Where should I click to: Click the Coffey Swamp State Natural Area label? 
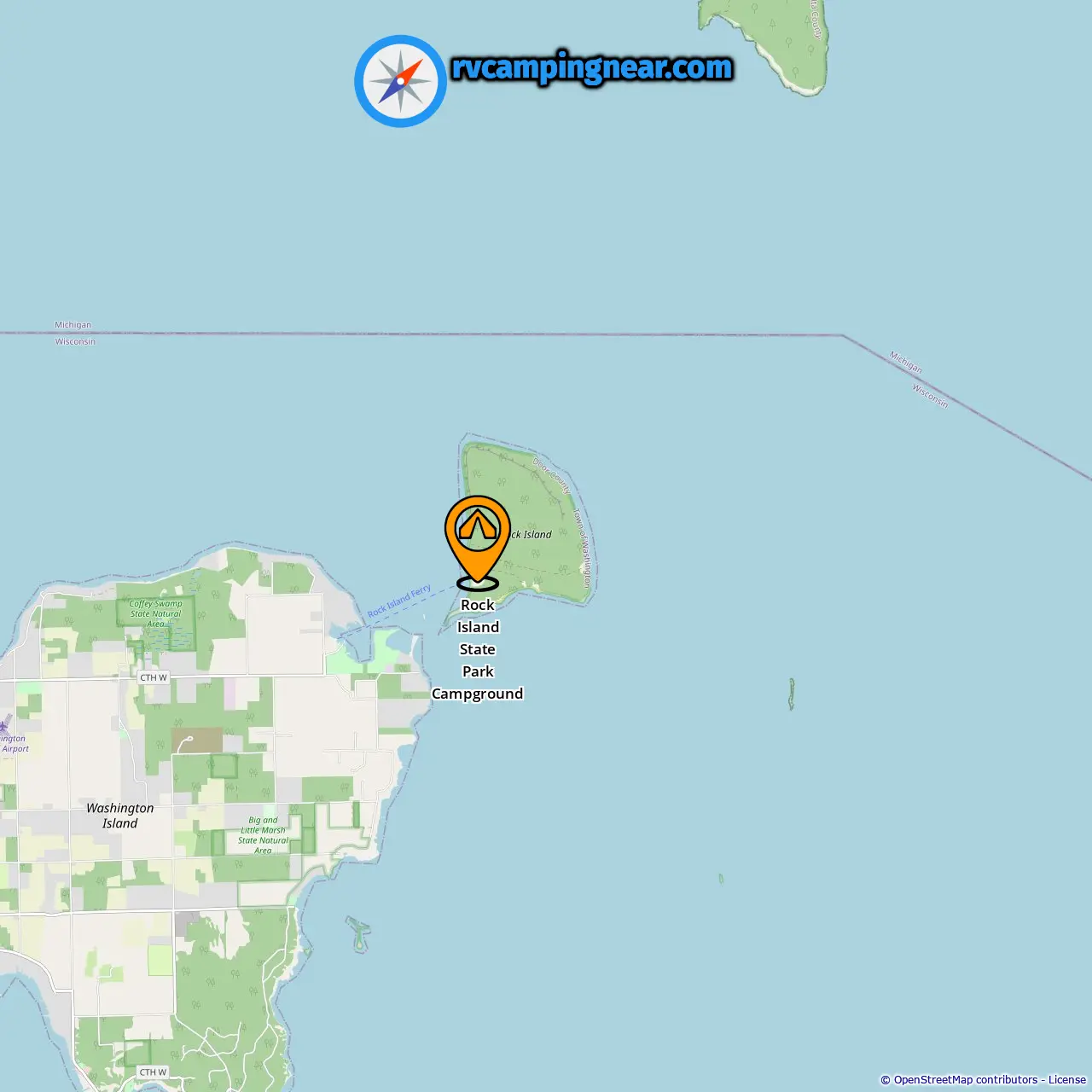156,613
